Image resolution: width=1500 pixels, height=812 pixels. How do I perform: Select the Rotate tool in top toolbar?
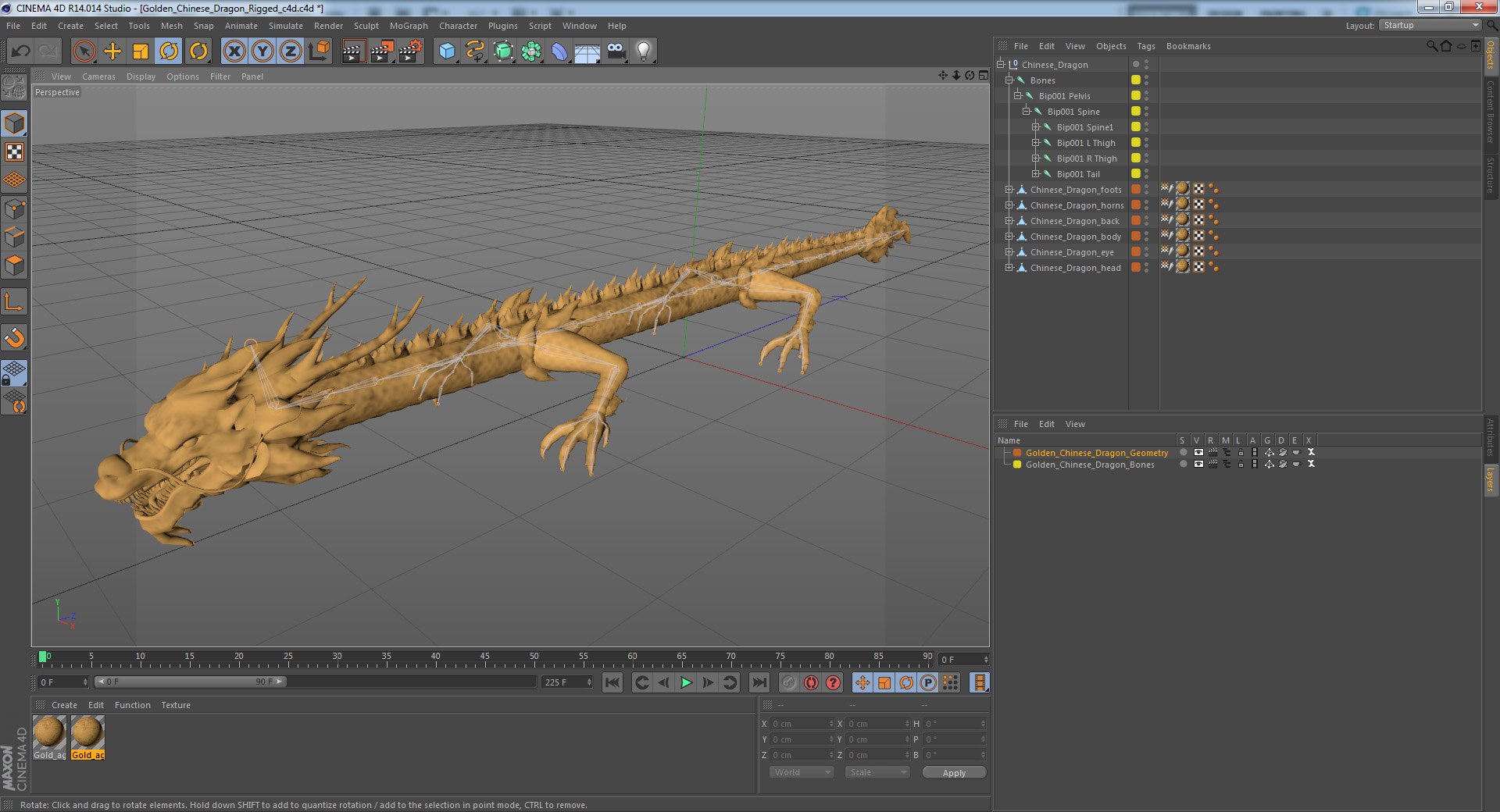coord(169,52)
